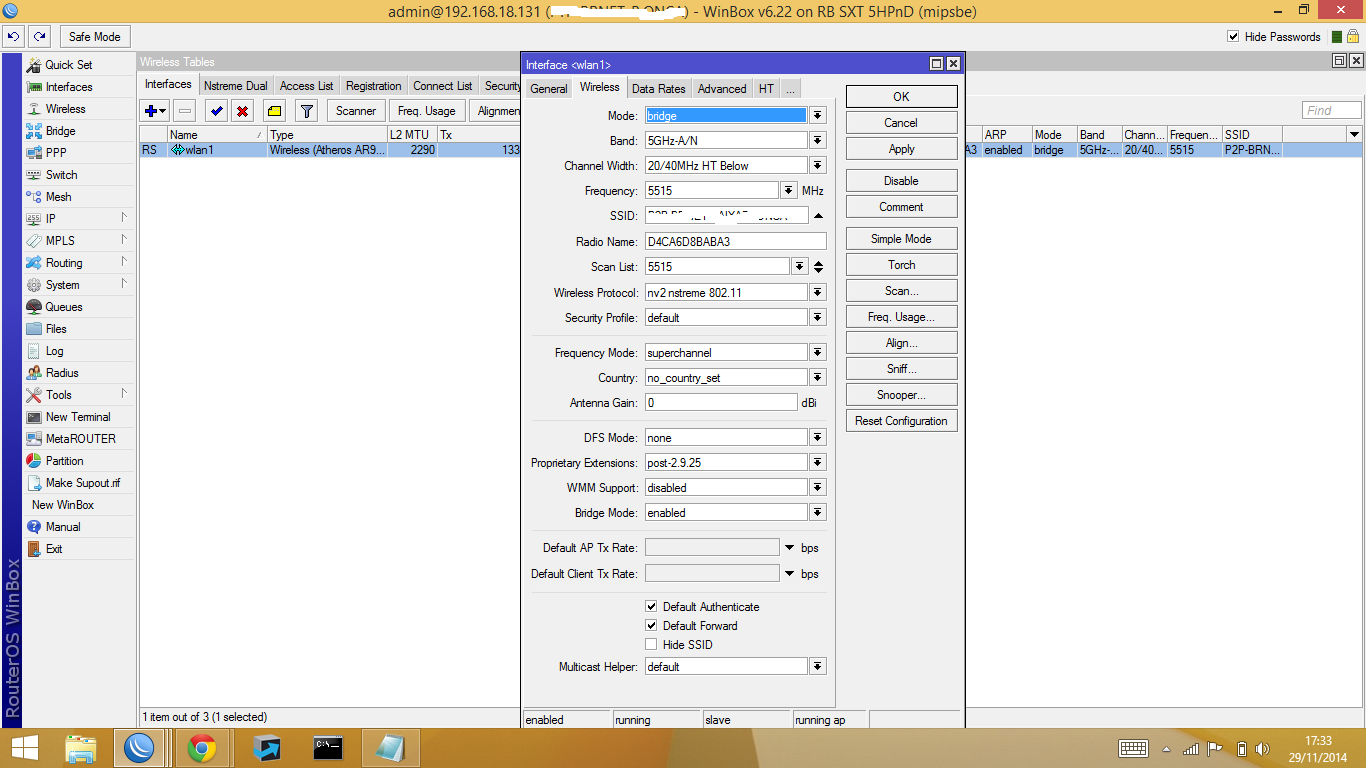Open the Security Profile dropdown
Image resolution: width=1366 pixels, height=768 pixels.
click(818, 318)
